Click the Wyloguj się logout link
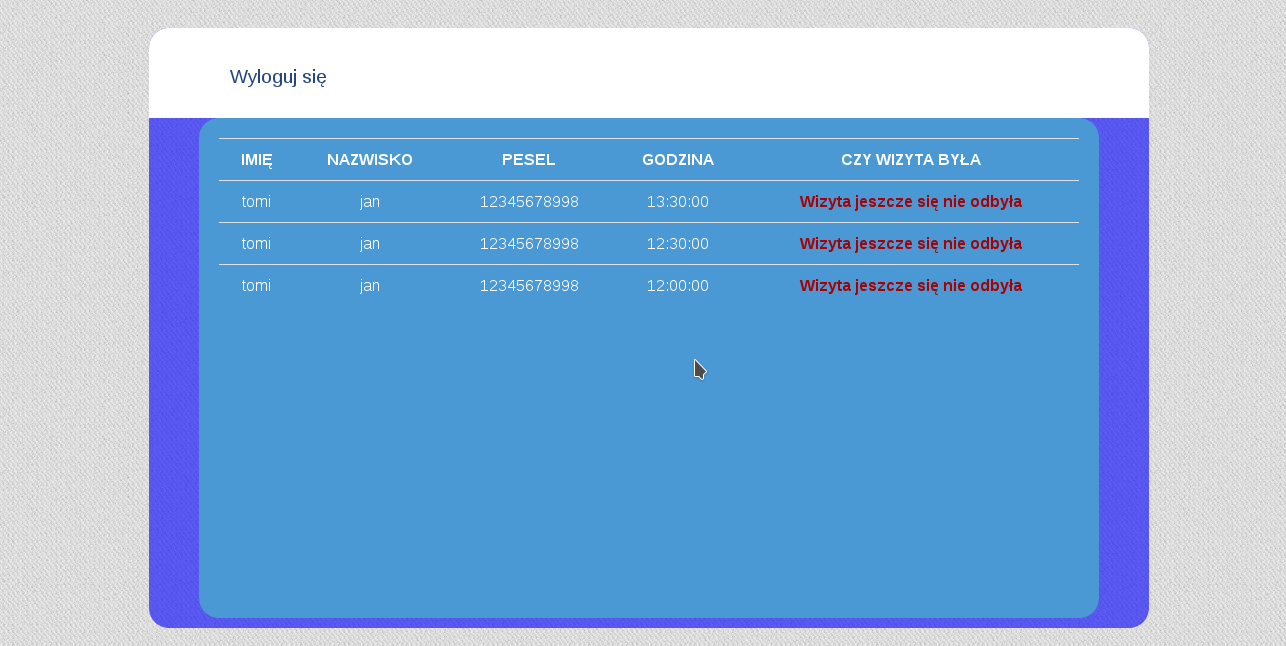 [x=278, y=77]
